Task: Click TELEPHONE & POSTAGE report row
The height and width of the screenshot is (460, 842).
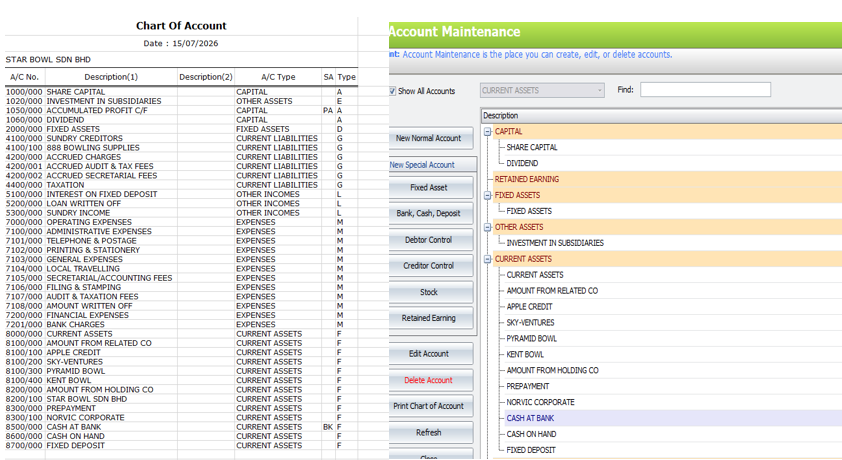Action: [x=91, y=241]
